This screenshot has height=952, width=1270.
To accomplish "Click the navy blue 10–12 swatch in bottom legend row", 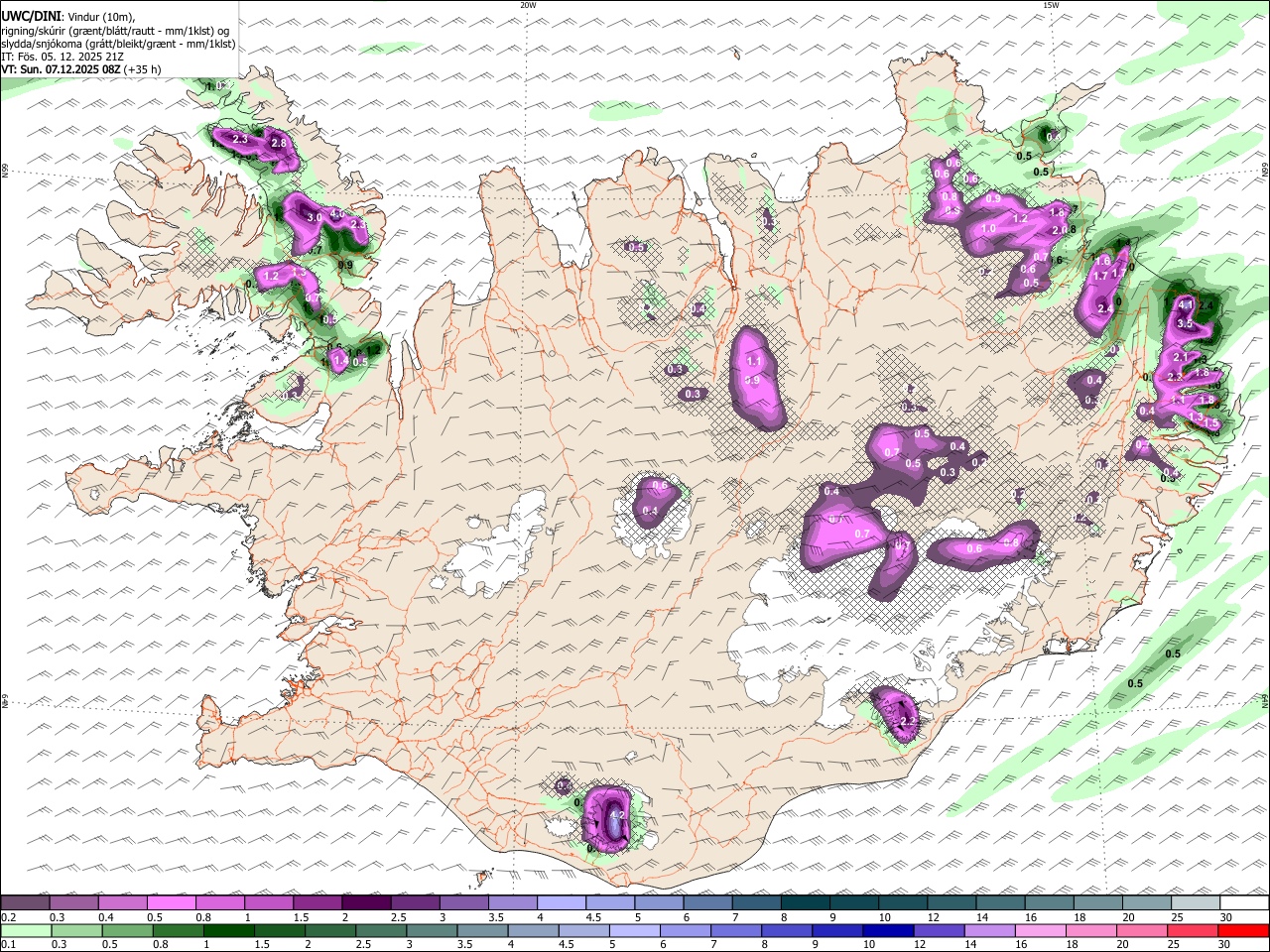I will (888, 930).
